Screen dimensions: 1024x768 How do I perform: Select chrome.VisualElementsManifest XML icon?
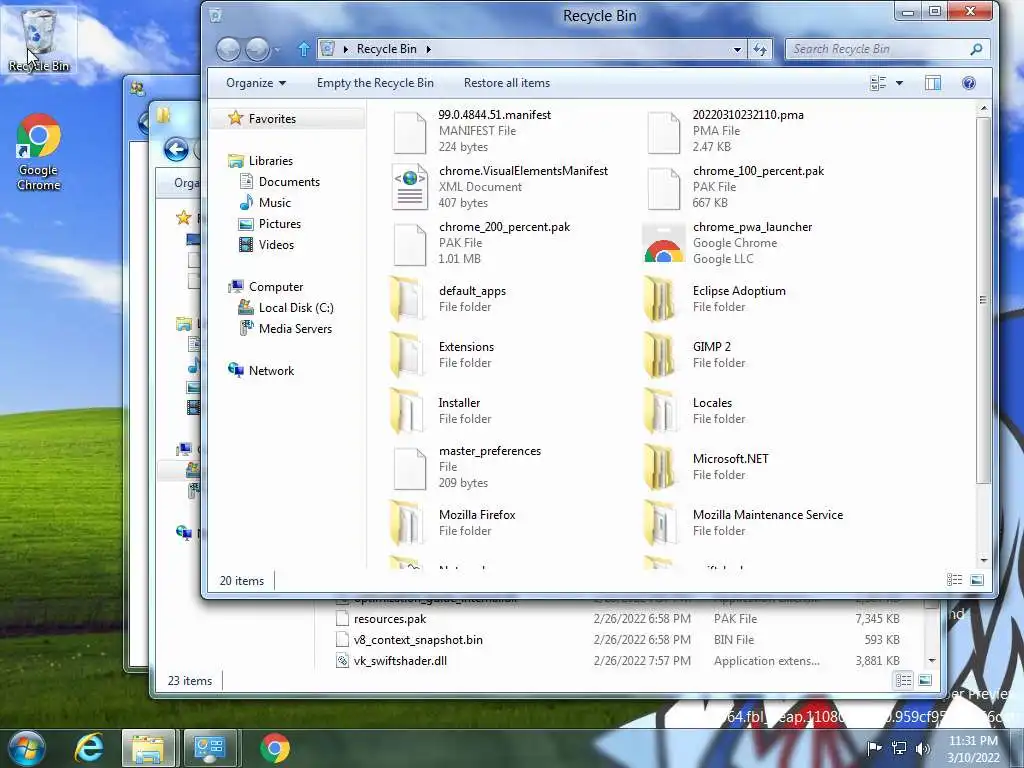(410, 187)
